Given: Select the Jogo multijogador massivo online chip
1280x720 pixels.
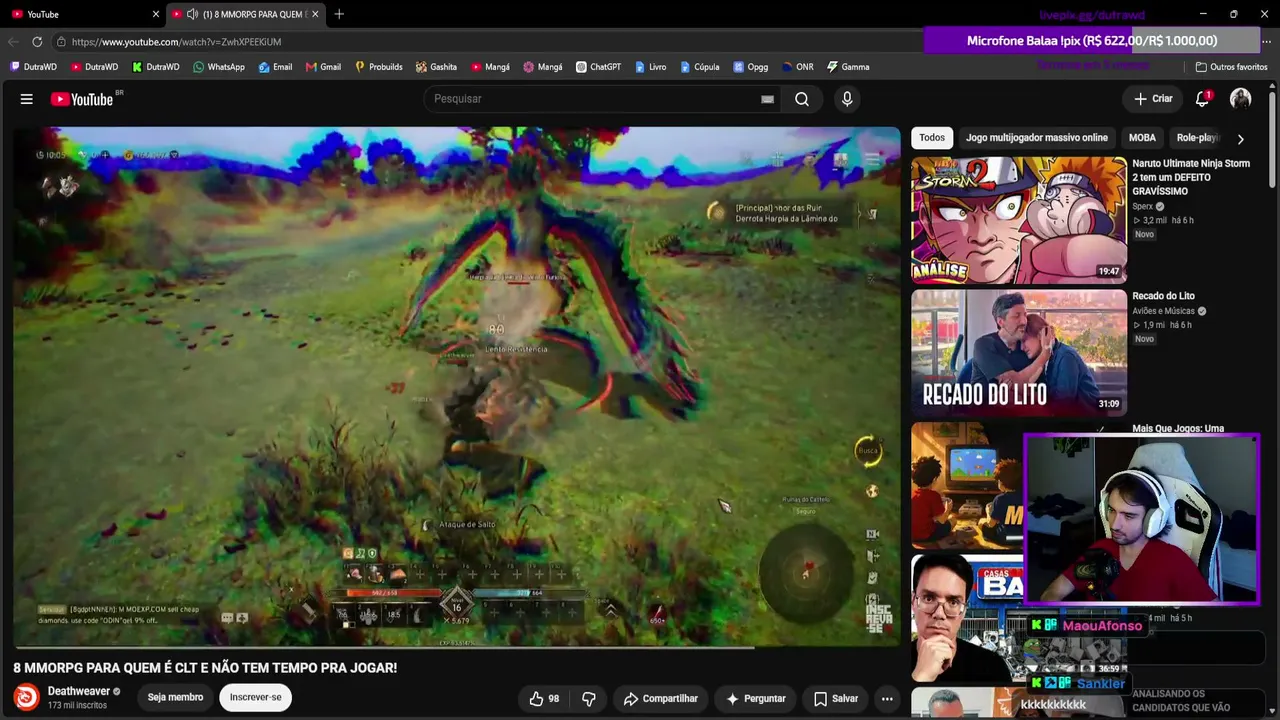Looking at the screenshot, I should [1037, 138].
